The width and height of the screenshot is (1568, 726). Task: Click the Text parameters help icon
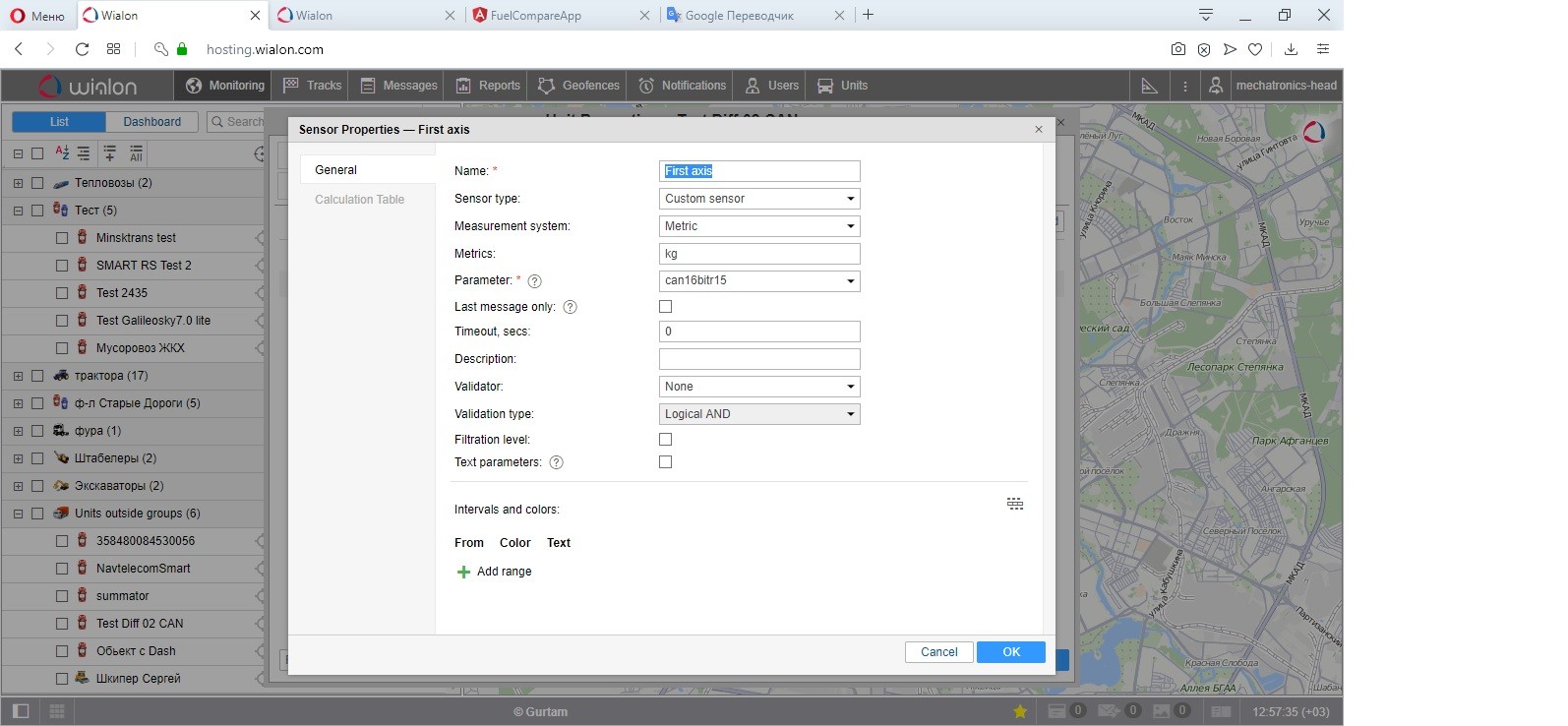point(556,462)
